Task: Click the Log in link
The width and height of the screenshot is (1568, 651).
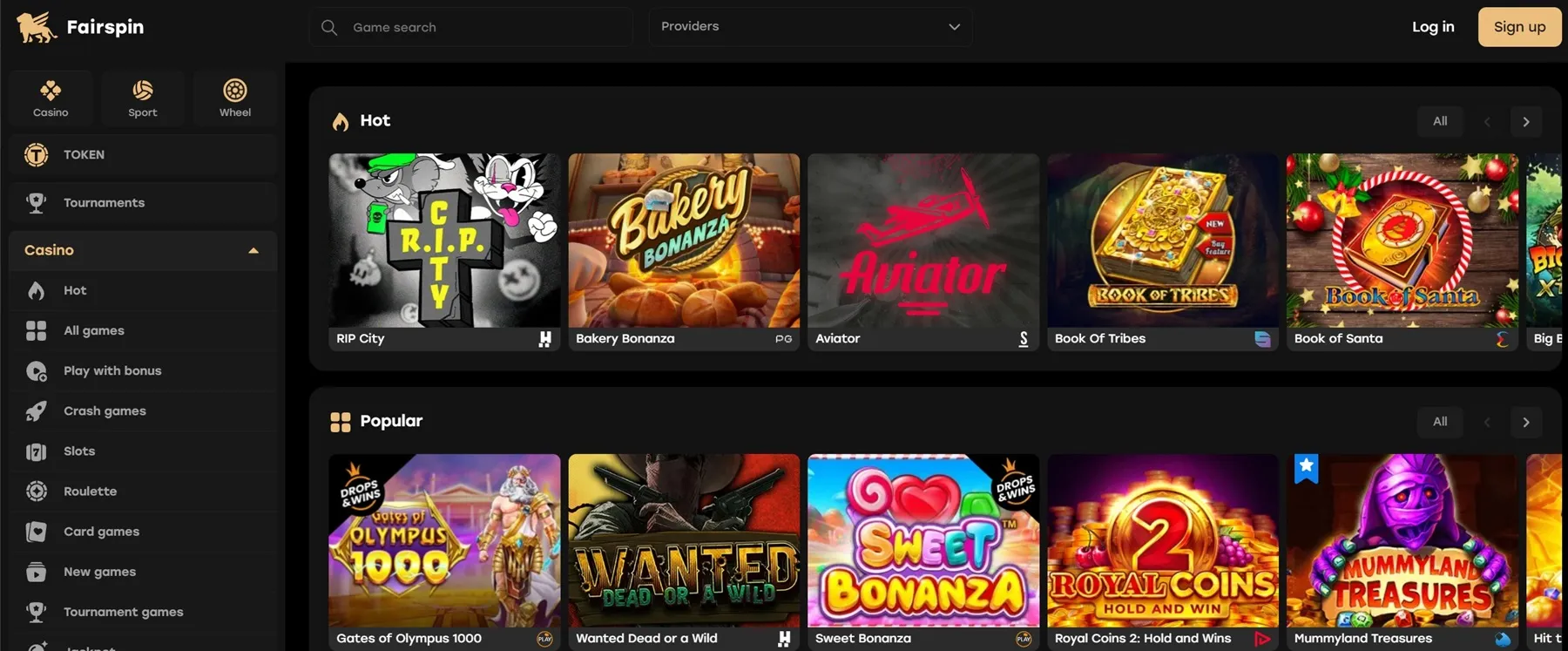Action: point(1433,27)
